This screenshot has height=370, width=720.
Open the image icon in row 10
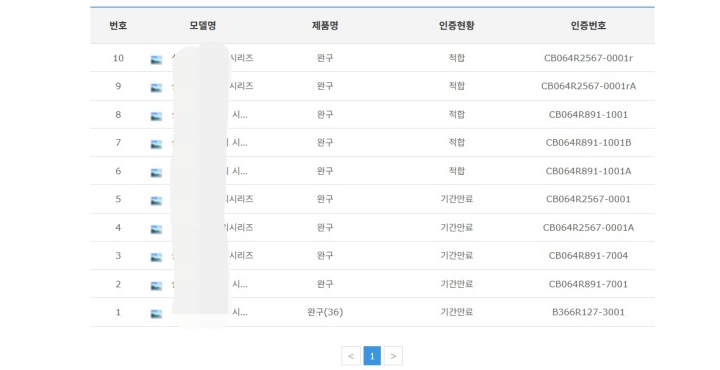pos(156,60)
